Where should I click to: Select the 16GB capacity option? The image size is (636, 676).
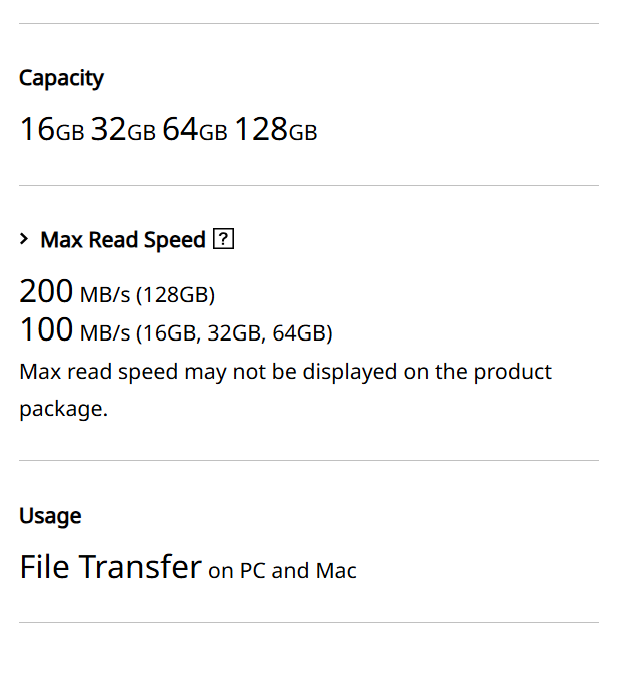pyautogui.click(x=52, y=130)
